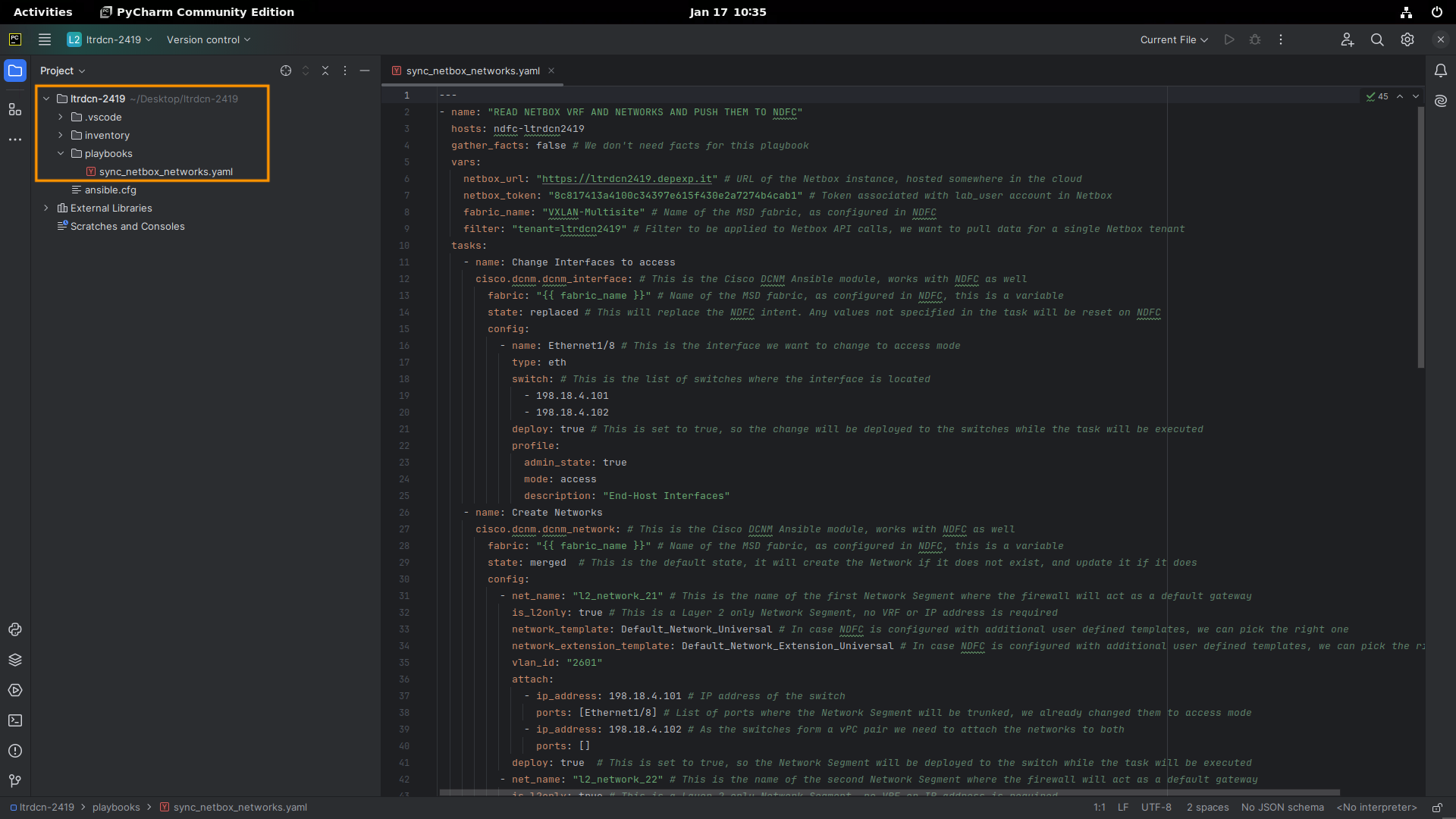The height and width of the screenshot is (819, 1456).
Task: Go to previous highlighted problem arrow
Action: (x=1400, y=96)
